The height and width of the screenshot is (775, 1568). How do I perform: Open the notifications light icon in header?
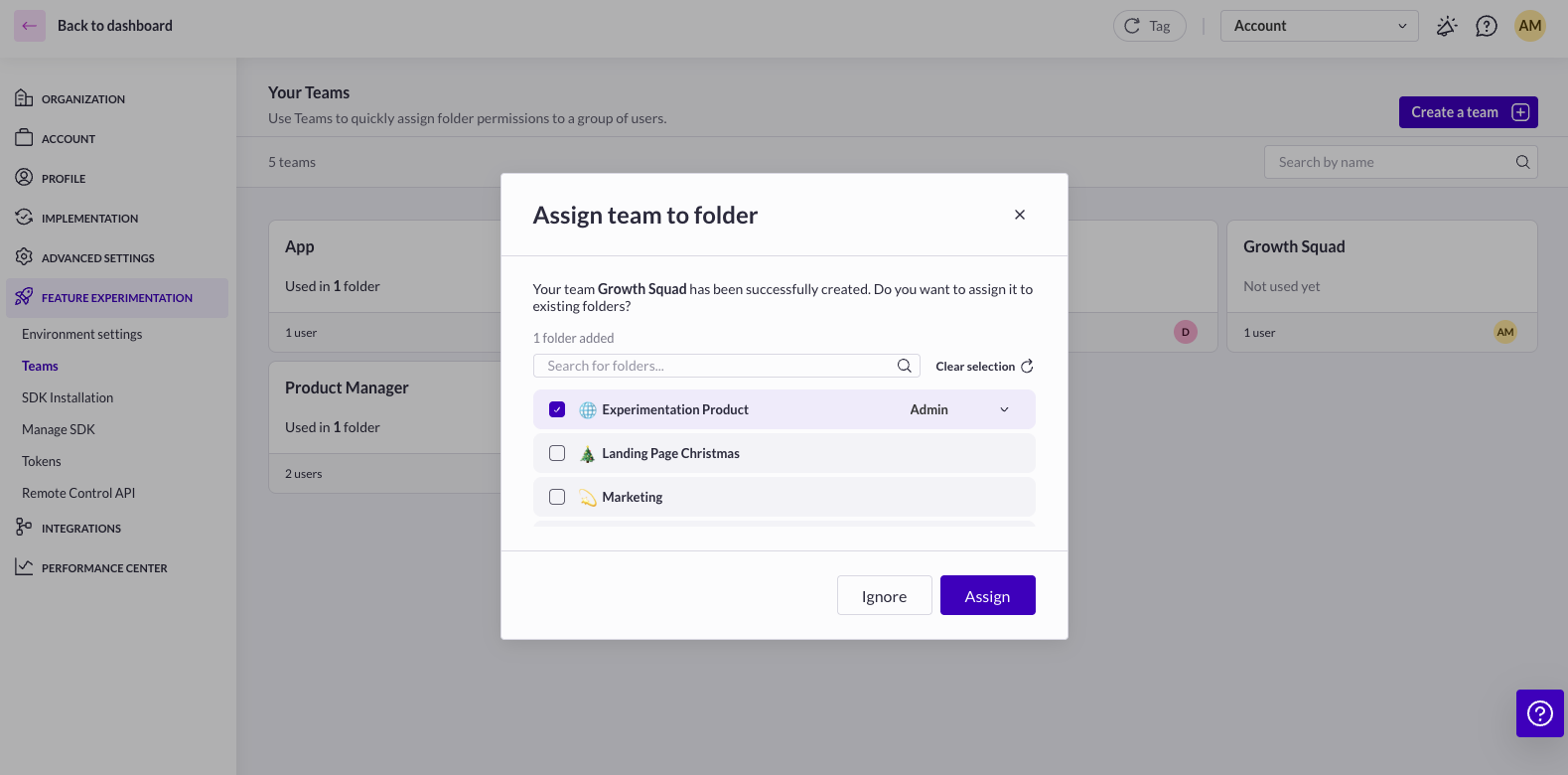1446,26
